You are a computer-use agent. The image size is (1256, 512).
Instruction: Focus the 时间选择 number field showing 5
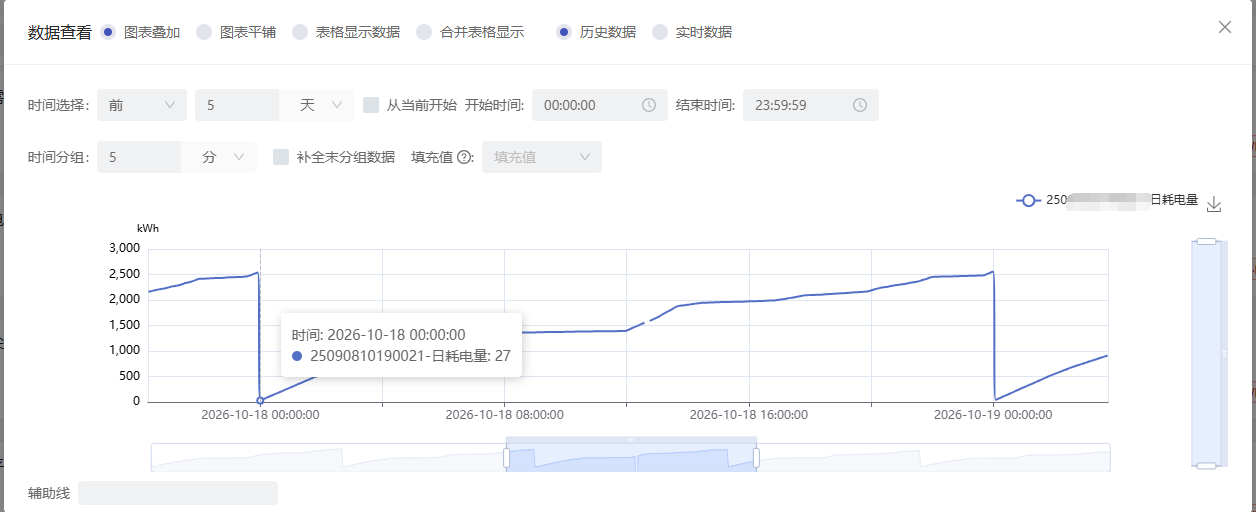238,105
